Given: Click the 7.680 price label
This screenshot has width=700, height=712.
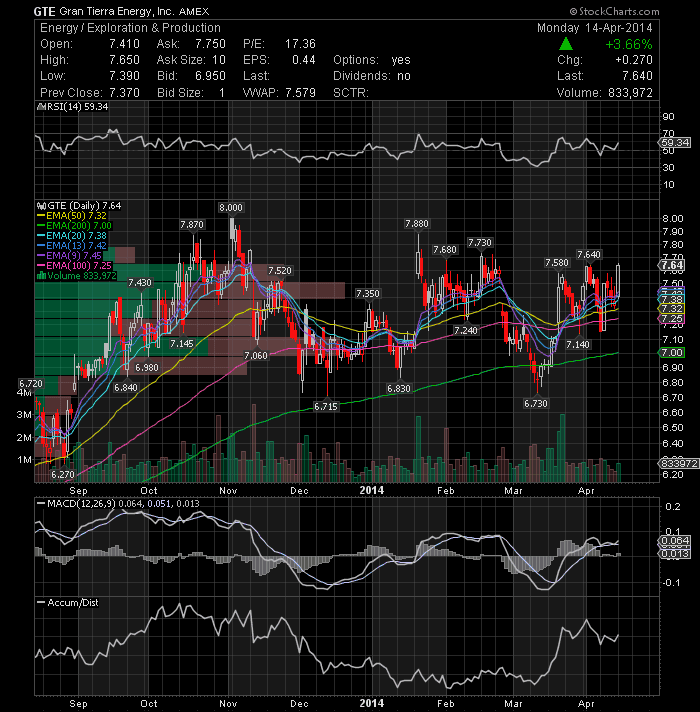Looking at the screenshot, I should click(x=445, y=249).
